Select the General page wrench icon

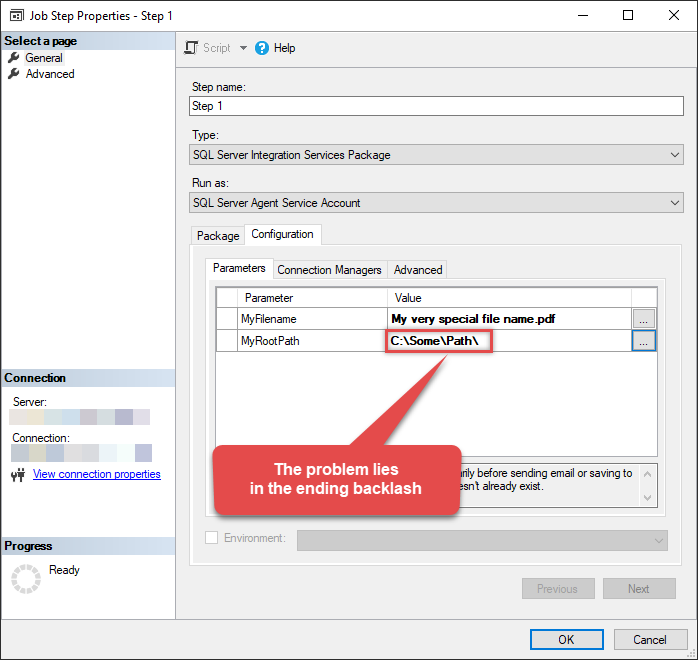tap(14, 57)
